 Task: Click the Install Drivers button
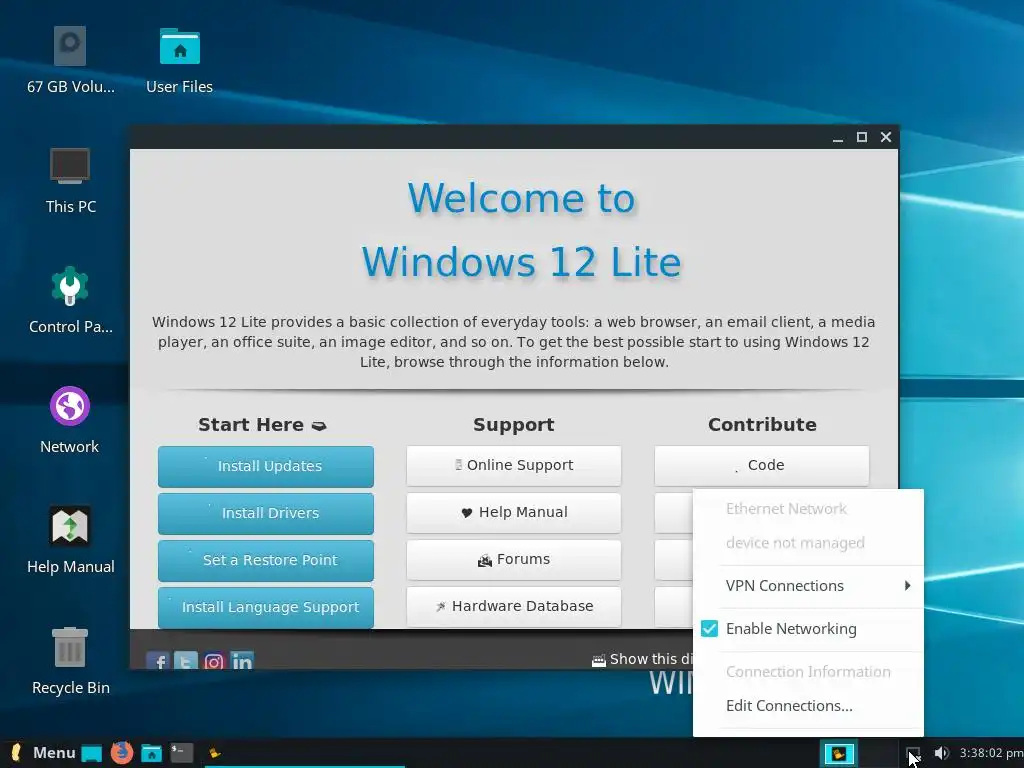click(x=266, y=513)
